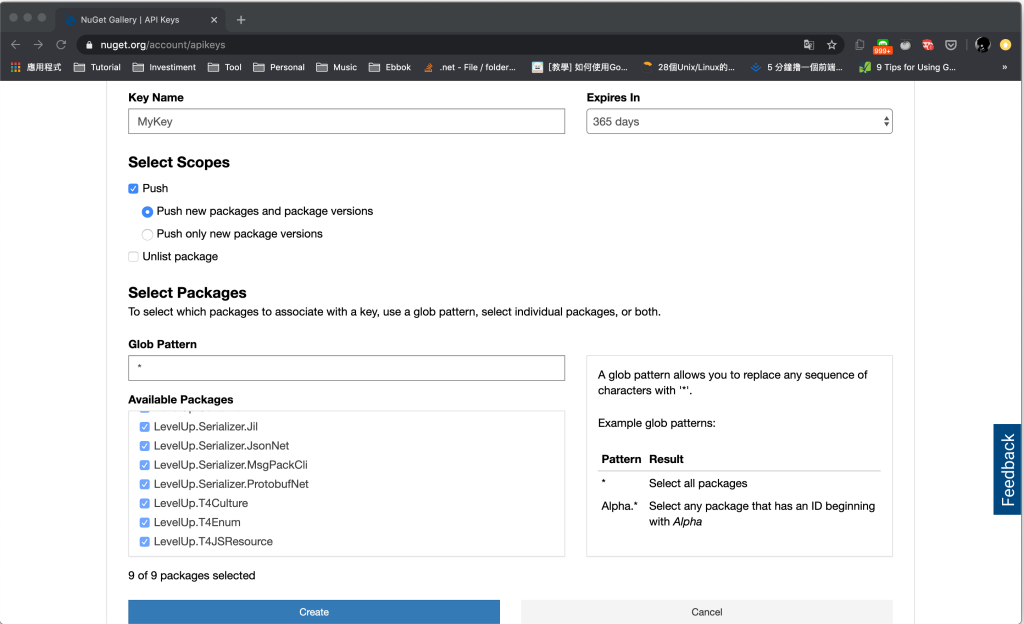
Task: Open the Feedback side tab
Action: click(1008, 469)
